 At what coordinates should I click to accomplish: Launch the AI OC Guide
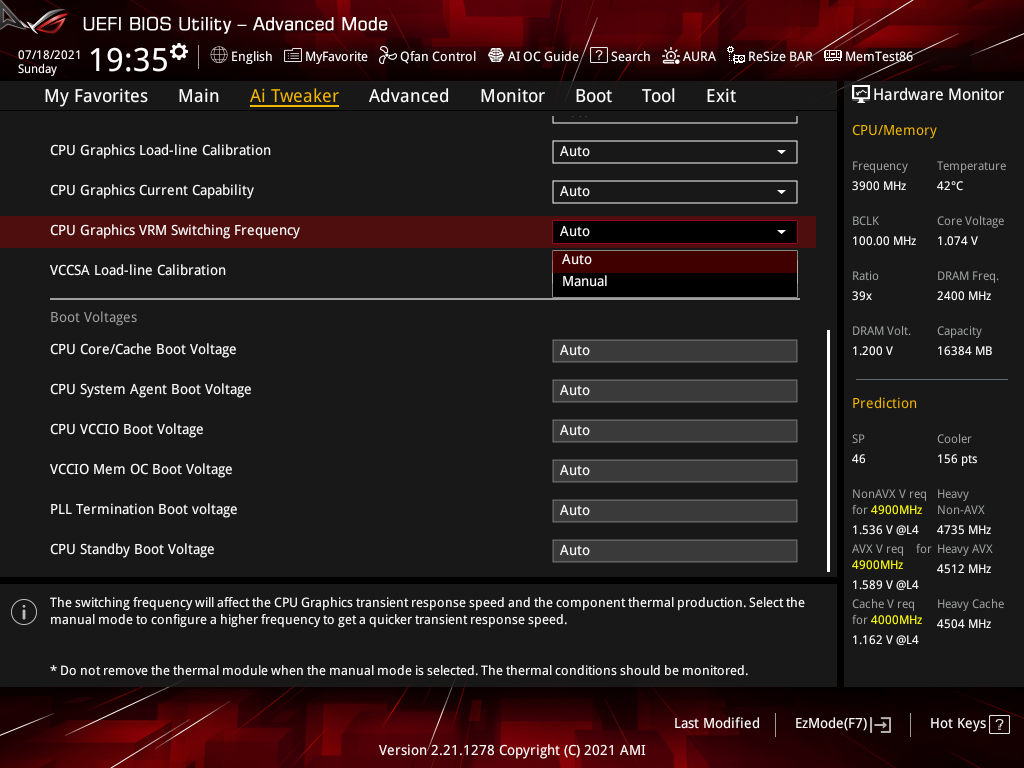click(x=533, y=56)
